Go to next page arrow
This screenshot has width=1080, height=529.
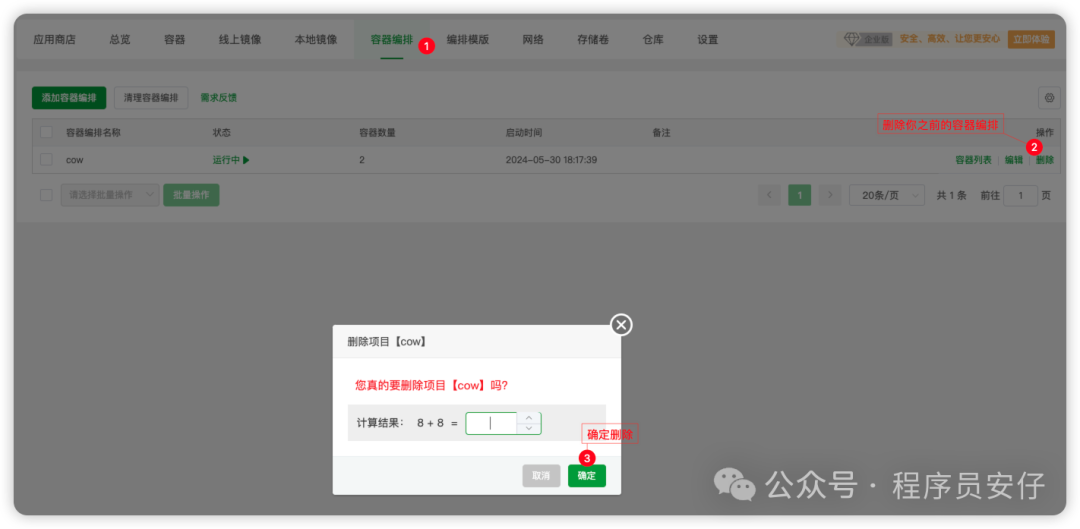(x=830, y=195)
